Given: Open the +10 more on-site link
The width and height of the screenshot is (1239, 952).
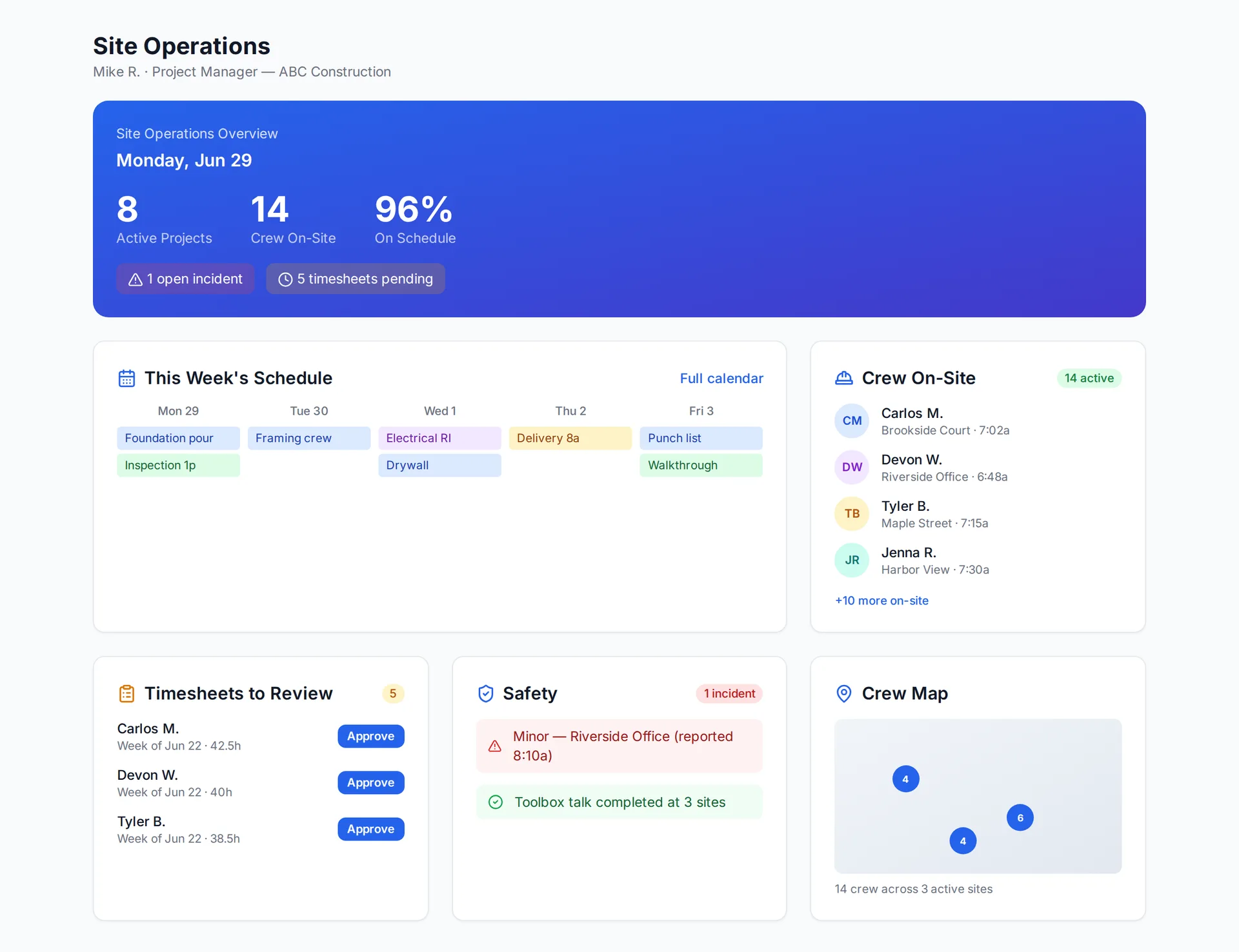Looking at the screenshot, I should pyautogui.click(x=881, y=600).
